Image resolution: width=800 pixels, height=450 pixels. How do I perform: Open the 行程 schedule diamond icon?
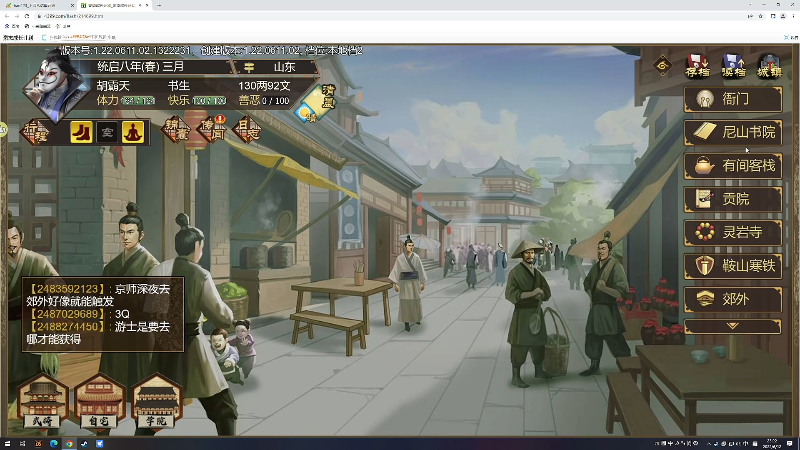36,132
